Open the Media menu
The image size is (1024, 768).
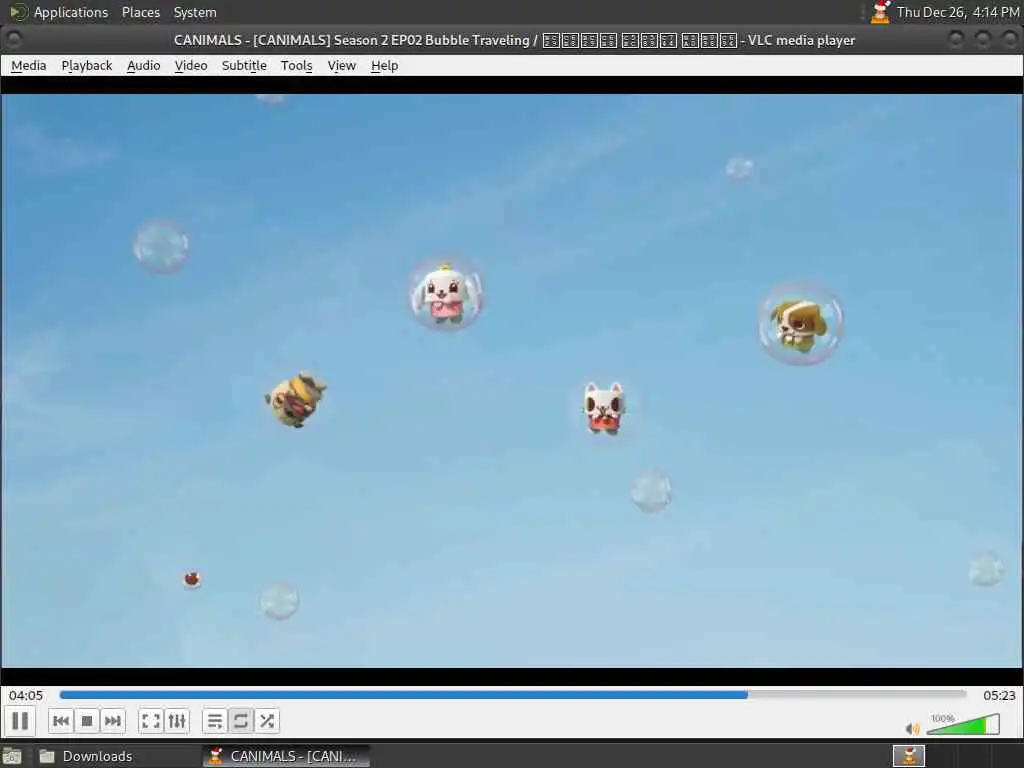click(x=29, y=65)
